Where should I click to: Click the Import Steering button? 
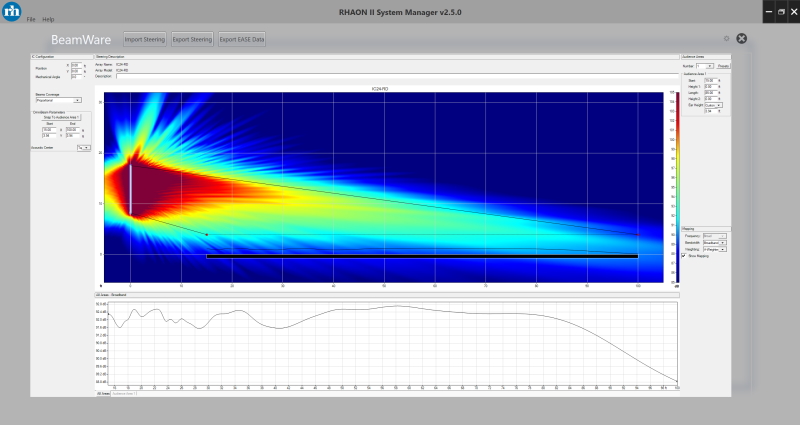(x=145, y=40)
